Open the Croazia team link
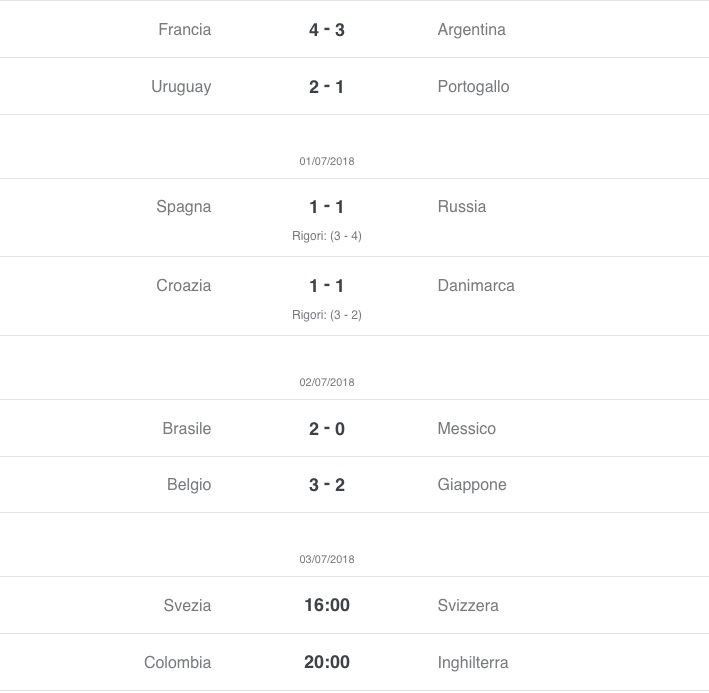709x693 pixels. click(184, 286)
